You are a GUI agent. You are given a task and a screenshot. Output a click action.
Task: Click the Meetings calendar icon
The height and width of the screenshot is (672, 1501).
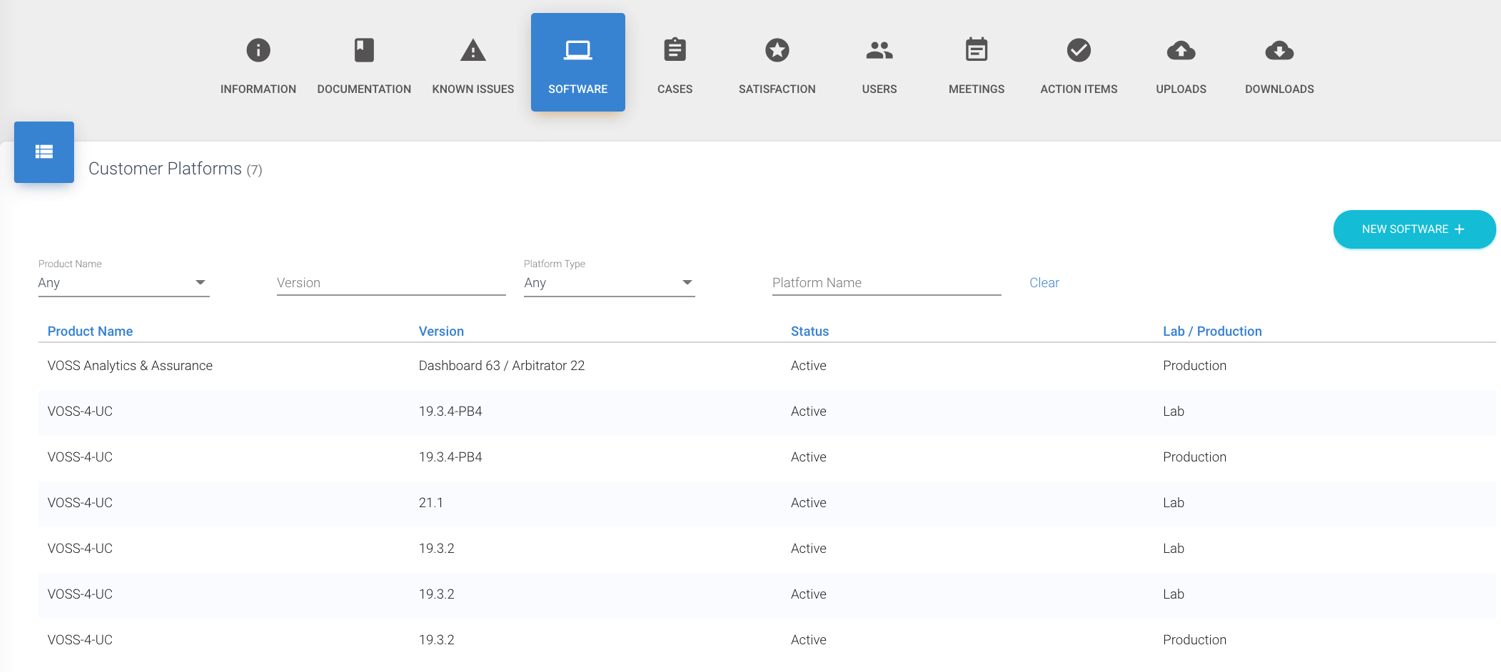click(x=976, y=49)
